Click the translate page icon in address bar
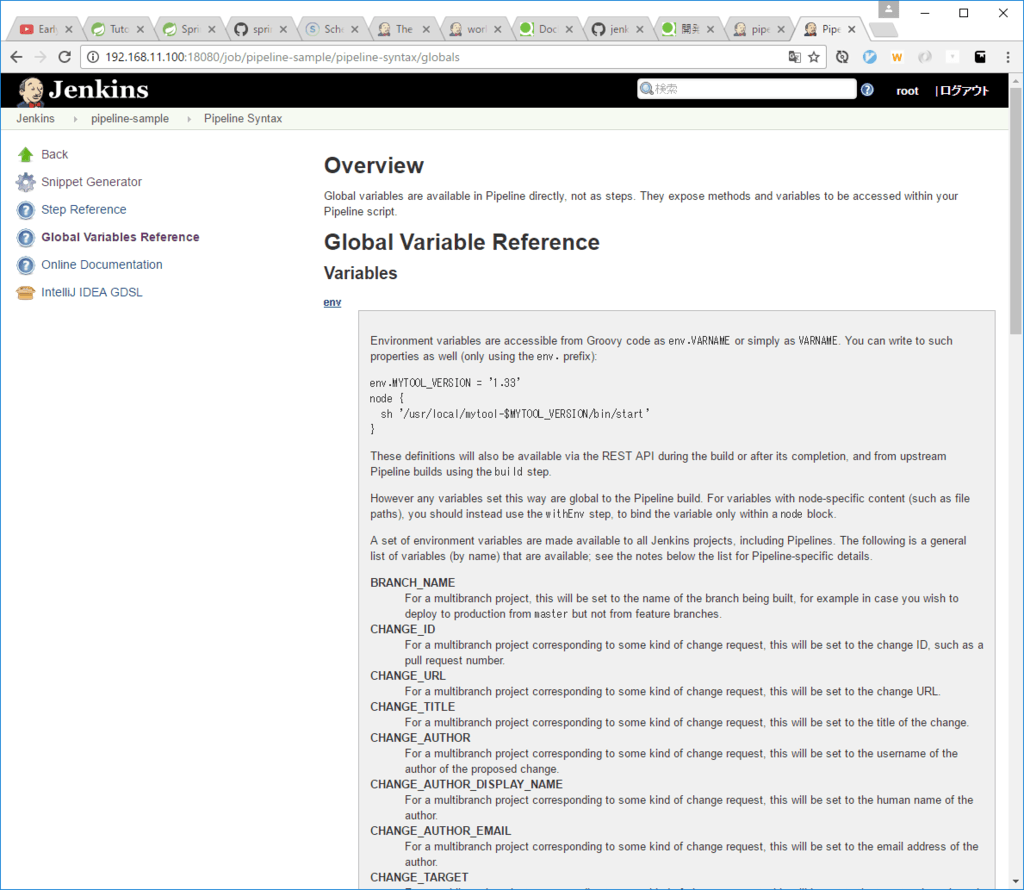The width and height of the screenshot is (1024, 890). click(794, 57)
